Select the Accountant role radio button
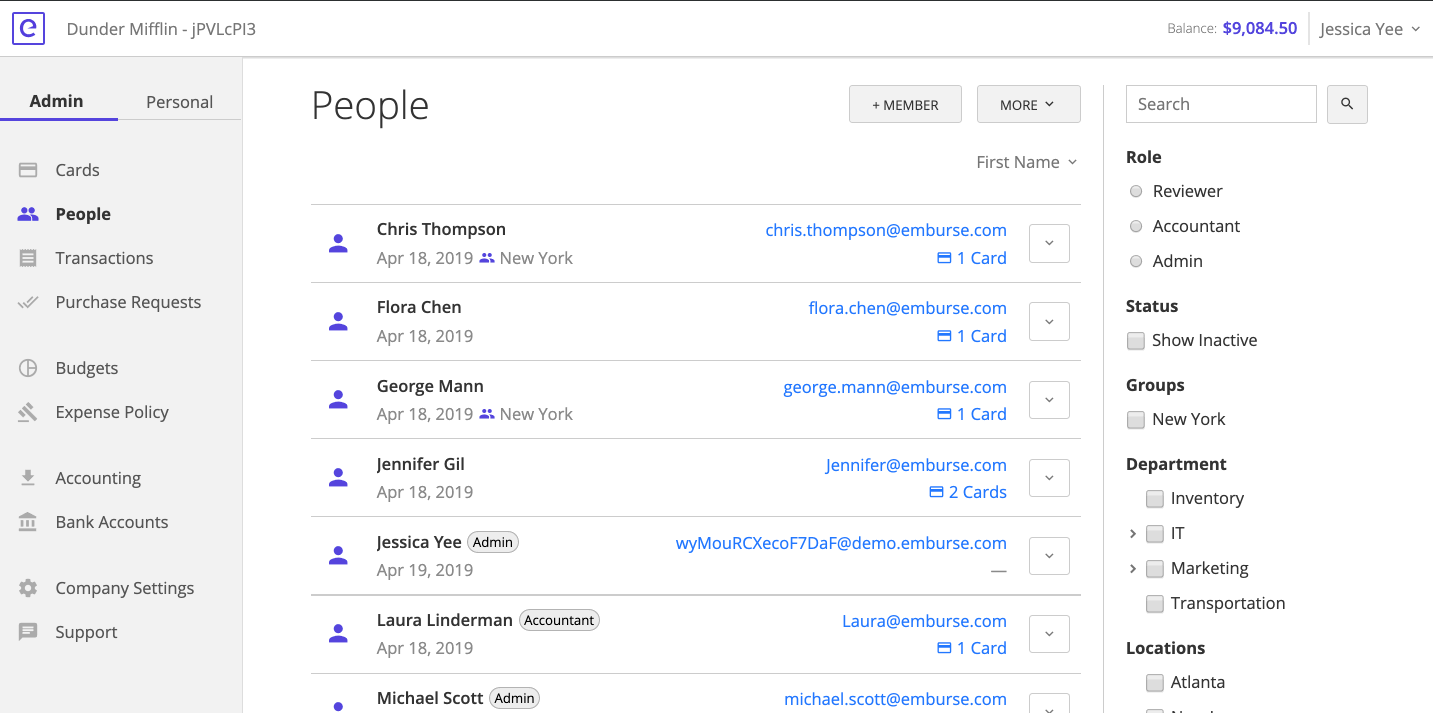Image resolution: width=1433 pixels, height=713 pixels. (1136, 226)
